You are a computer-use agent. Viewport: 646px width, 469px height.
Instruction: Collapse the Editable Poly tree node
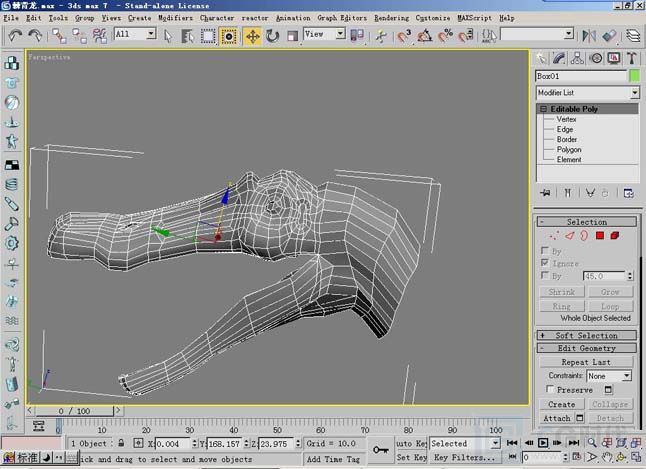(x=543, y=109)
